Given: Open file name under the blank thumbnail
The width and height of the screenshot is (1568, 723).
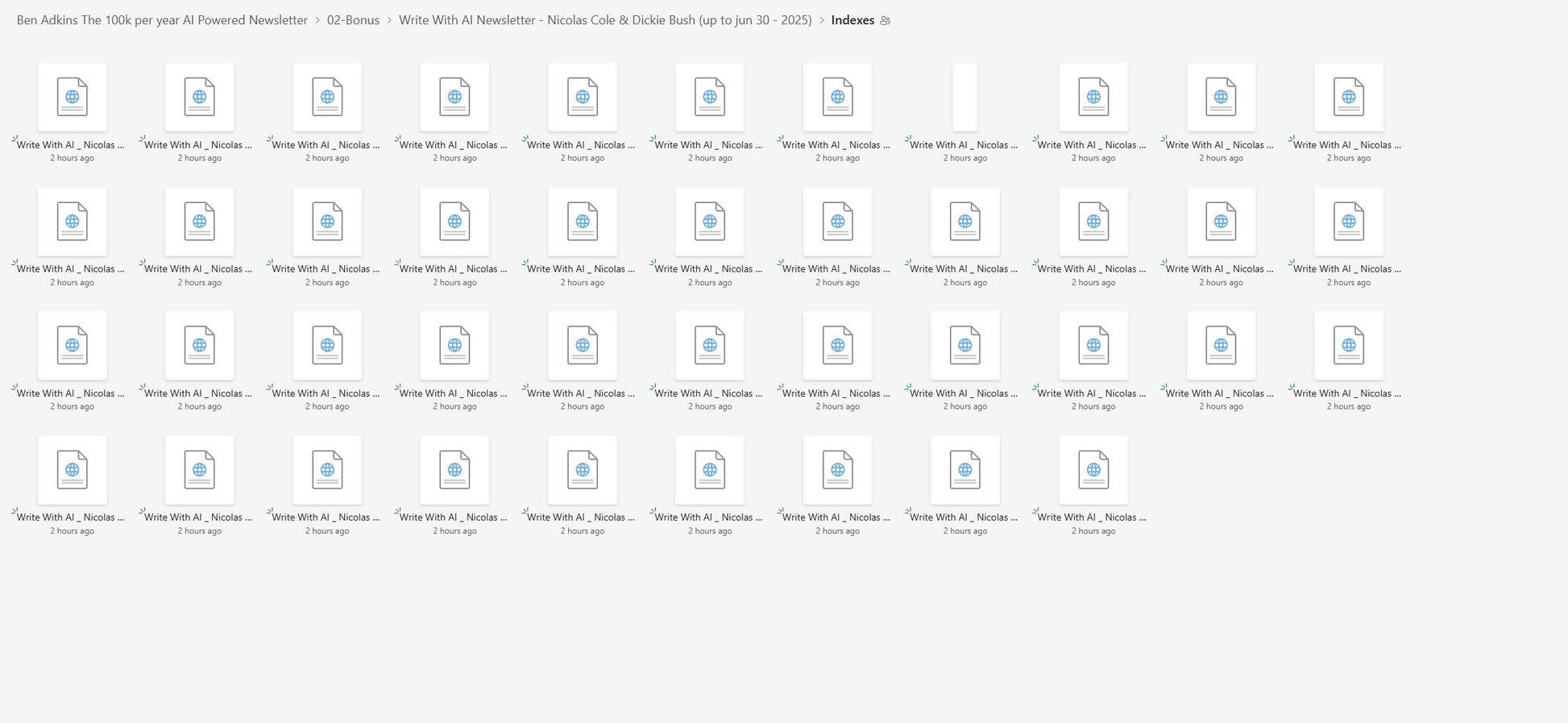Looking at the screenshot, I should click(964, 145).
